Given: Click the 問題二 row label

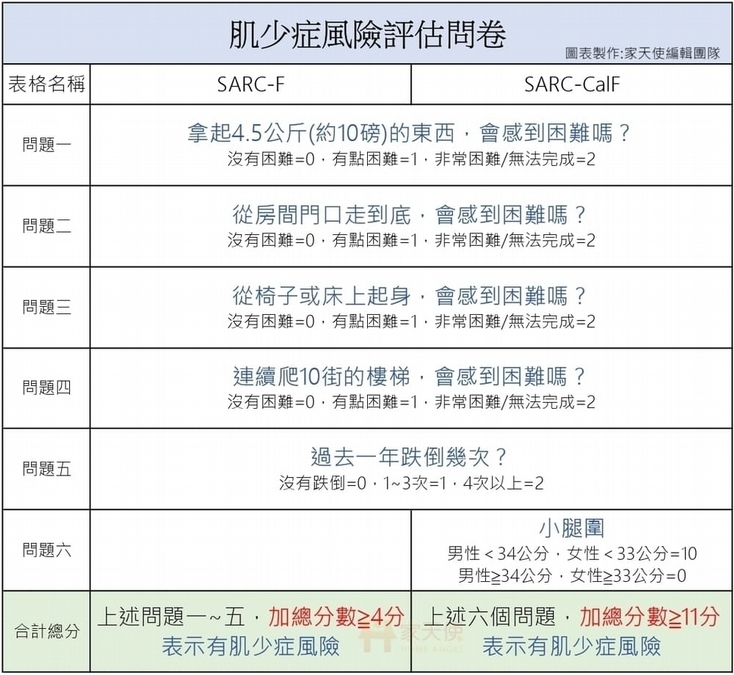Looking at the screenshot, I should tap(46, 226).
